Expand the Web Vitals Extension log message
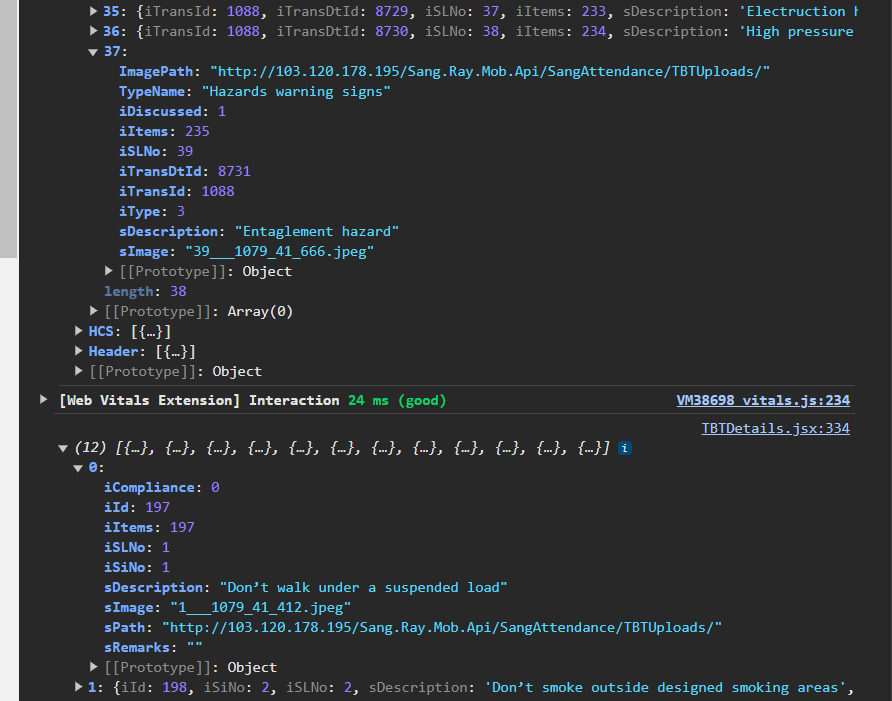The image size is (892, 701). pyautogui.click(x=43, y=399)
